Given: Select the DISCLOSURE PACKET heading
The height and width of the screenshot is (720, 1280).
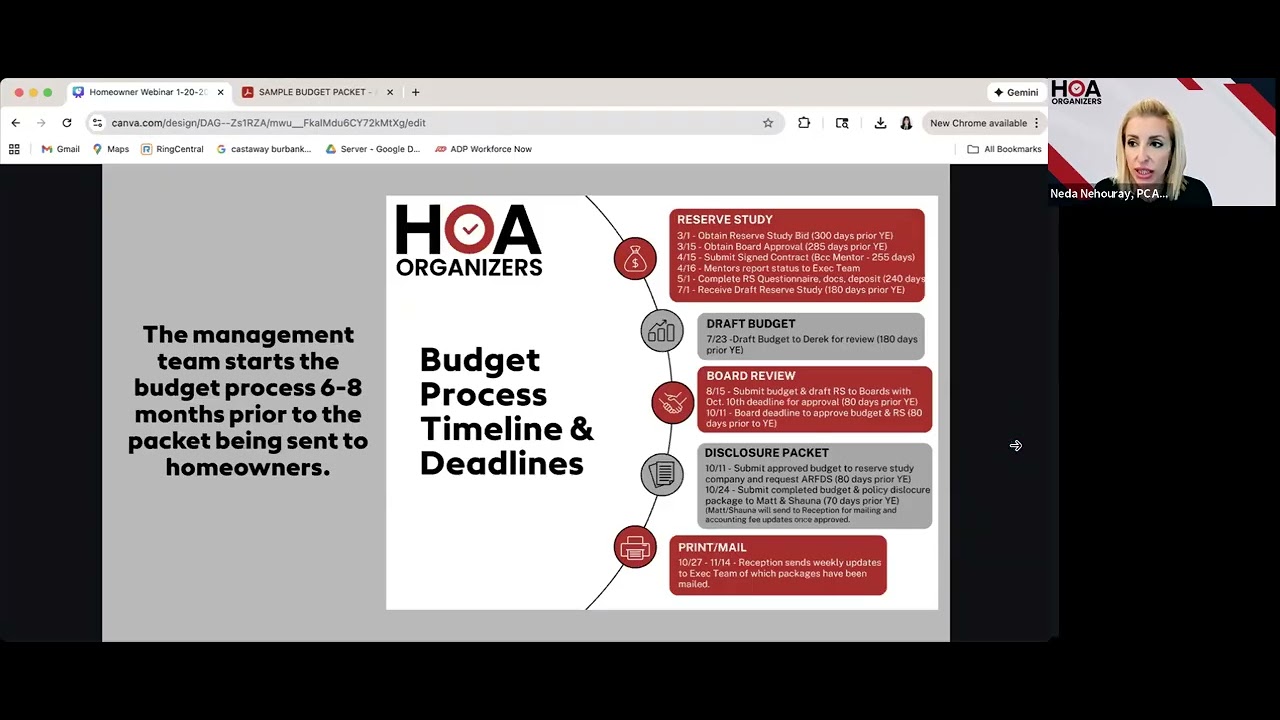Looking at the screenshot, I should pos(766,453).
